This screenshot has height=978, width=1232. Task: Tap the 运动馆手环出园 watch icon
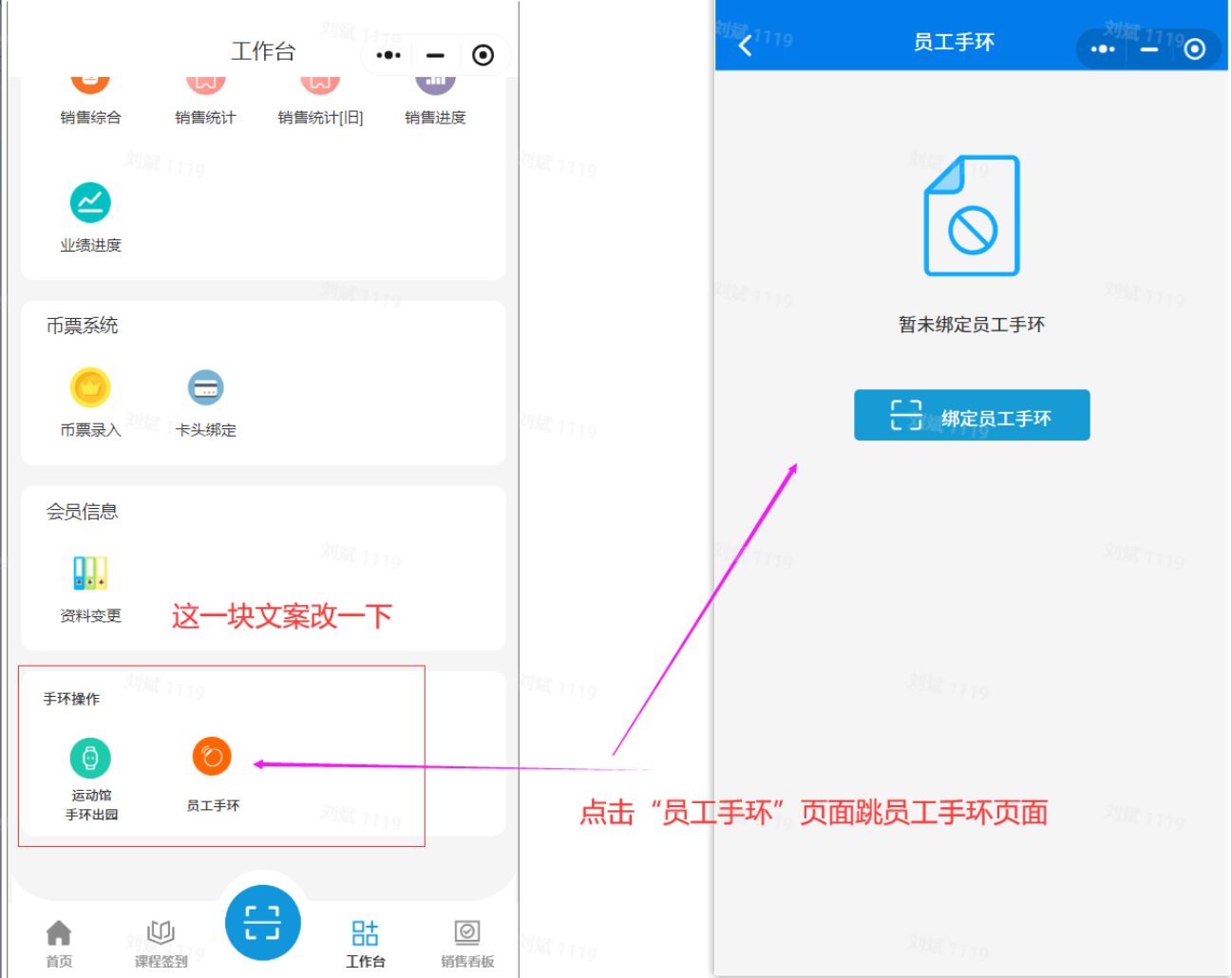90,758
